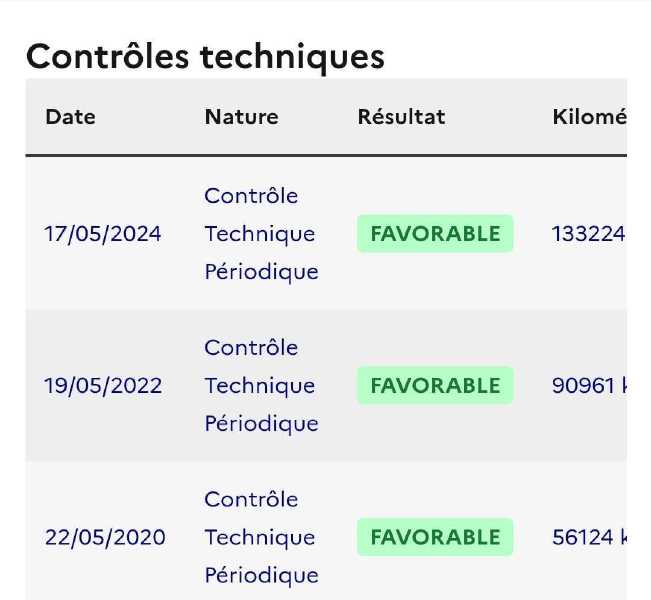The width and height of the screenshot is (651, 600).
Task: Click the date 22/05/2020
Action: 105,537
